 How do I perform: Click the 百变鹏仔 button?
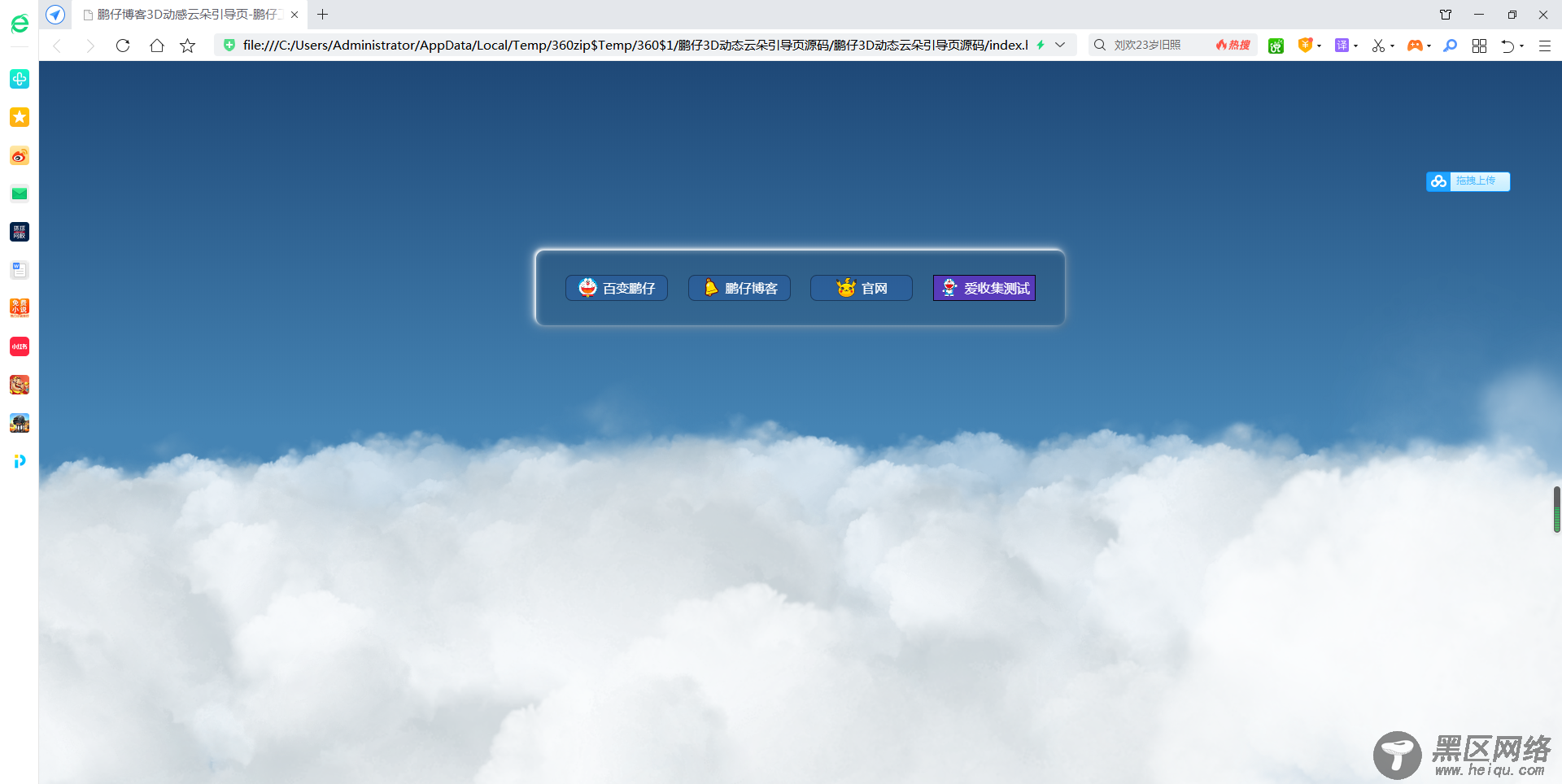coord(617,288)
